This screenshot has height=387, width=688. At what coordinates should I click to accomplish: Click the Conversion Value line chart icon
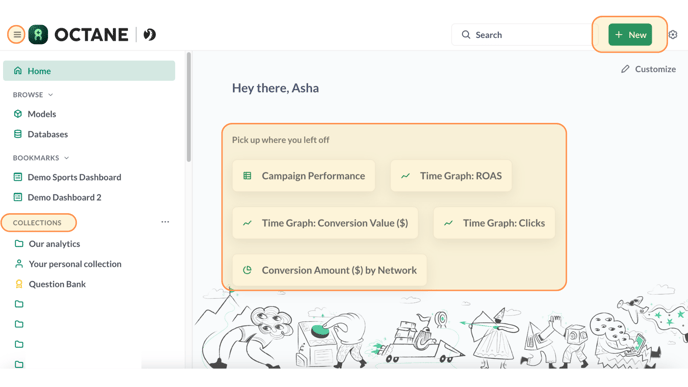(247, 223)
